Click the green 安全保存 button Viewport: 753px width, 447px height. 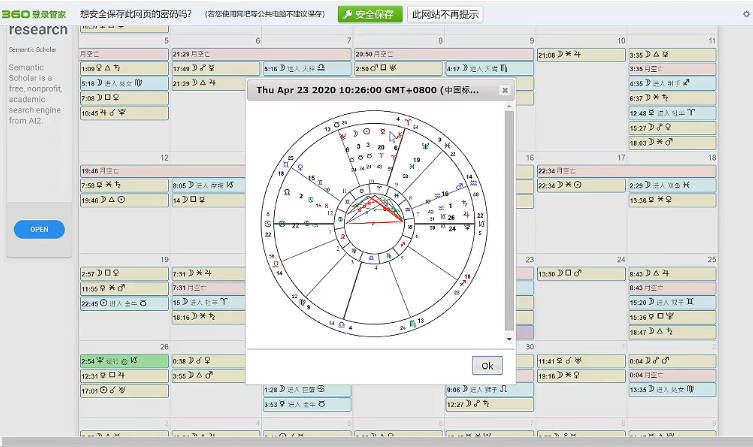[369, 14]
